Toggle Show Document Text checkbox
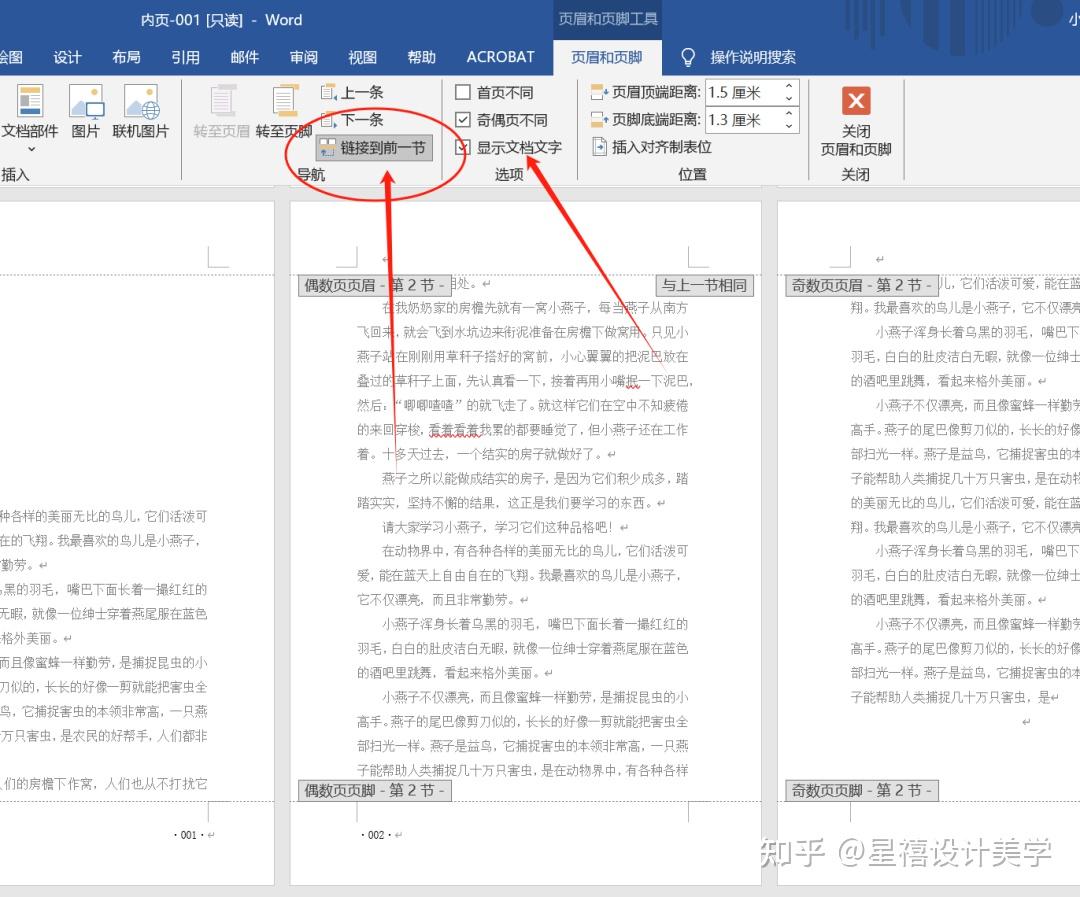Screen dimensions: 1080x897 (x=463, y=147)
